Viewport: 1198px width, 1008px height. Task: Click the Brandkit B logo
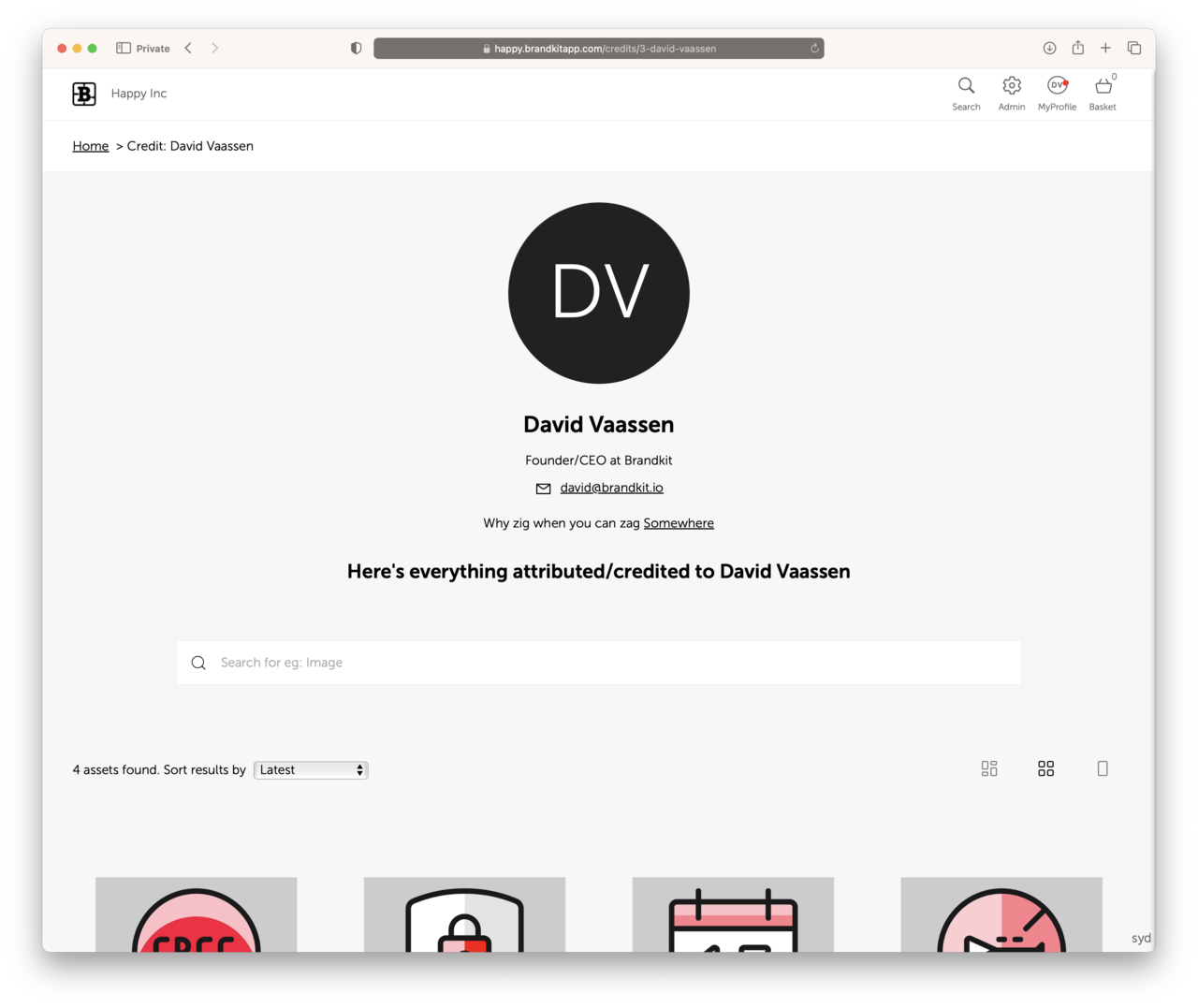point(84,94)
